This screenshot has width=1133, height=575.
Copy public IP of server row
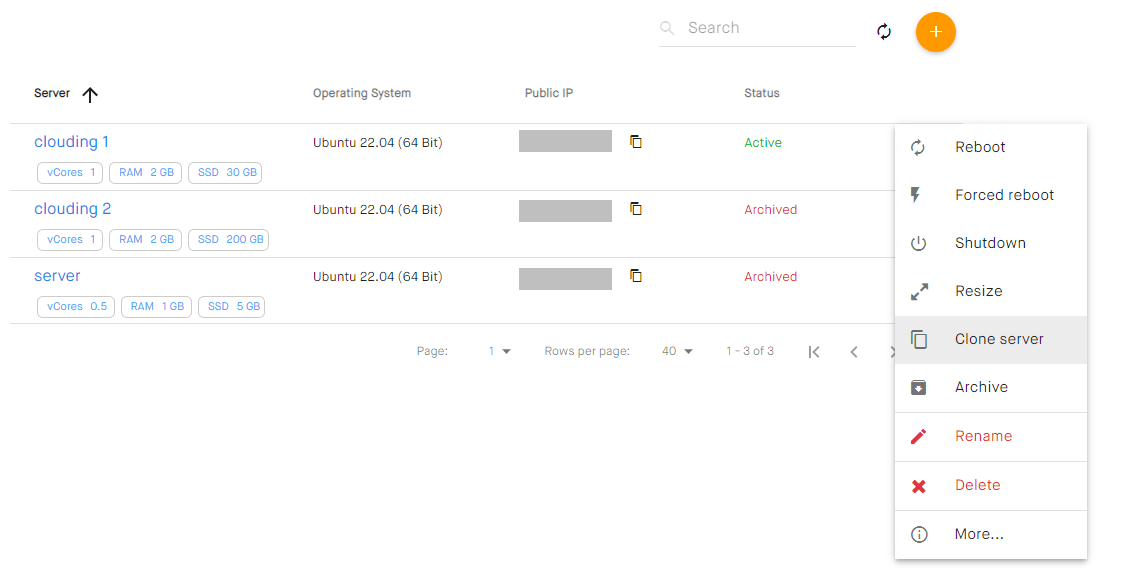coord(636,276)
